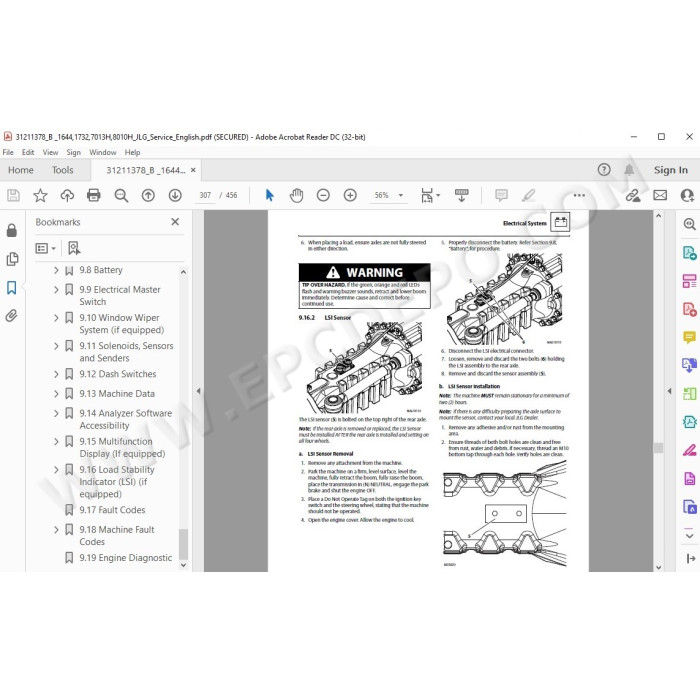Open 9.12 Dash Switches bookmark text
Viewport: 700px width, 700px height.
click(118, 374)
